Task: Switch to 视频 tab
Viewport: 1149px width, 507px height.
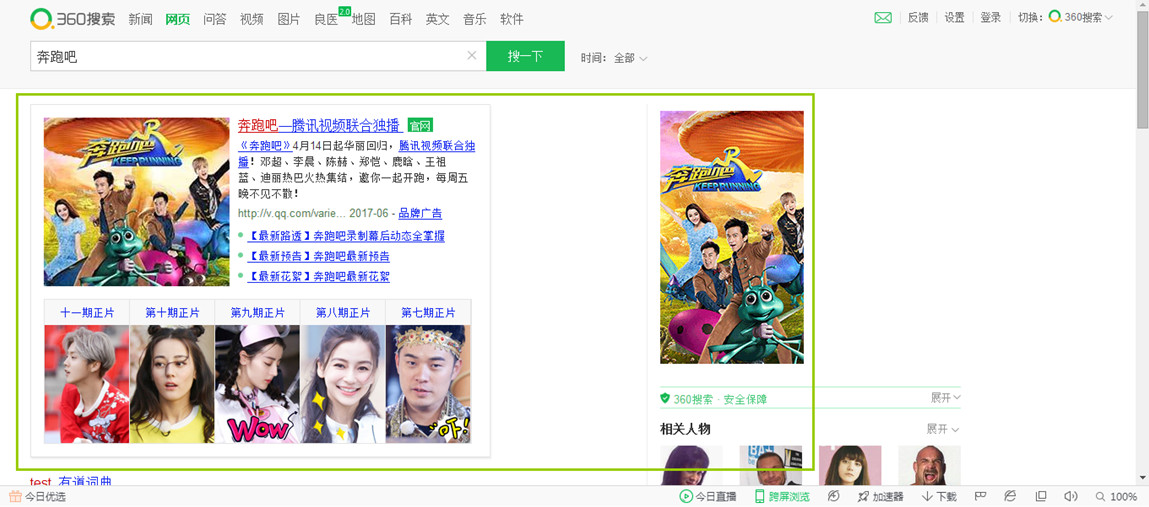Action: [x=251, y=20]
